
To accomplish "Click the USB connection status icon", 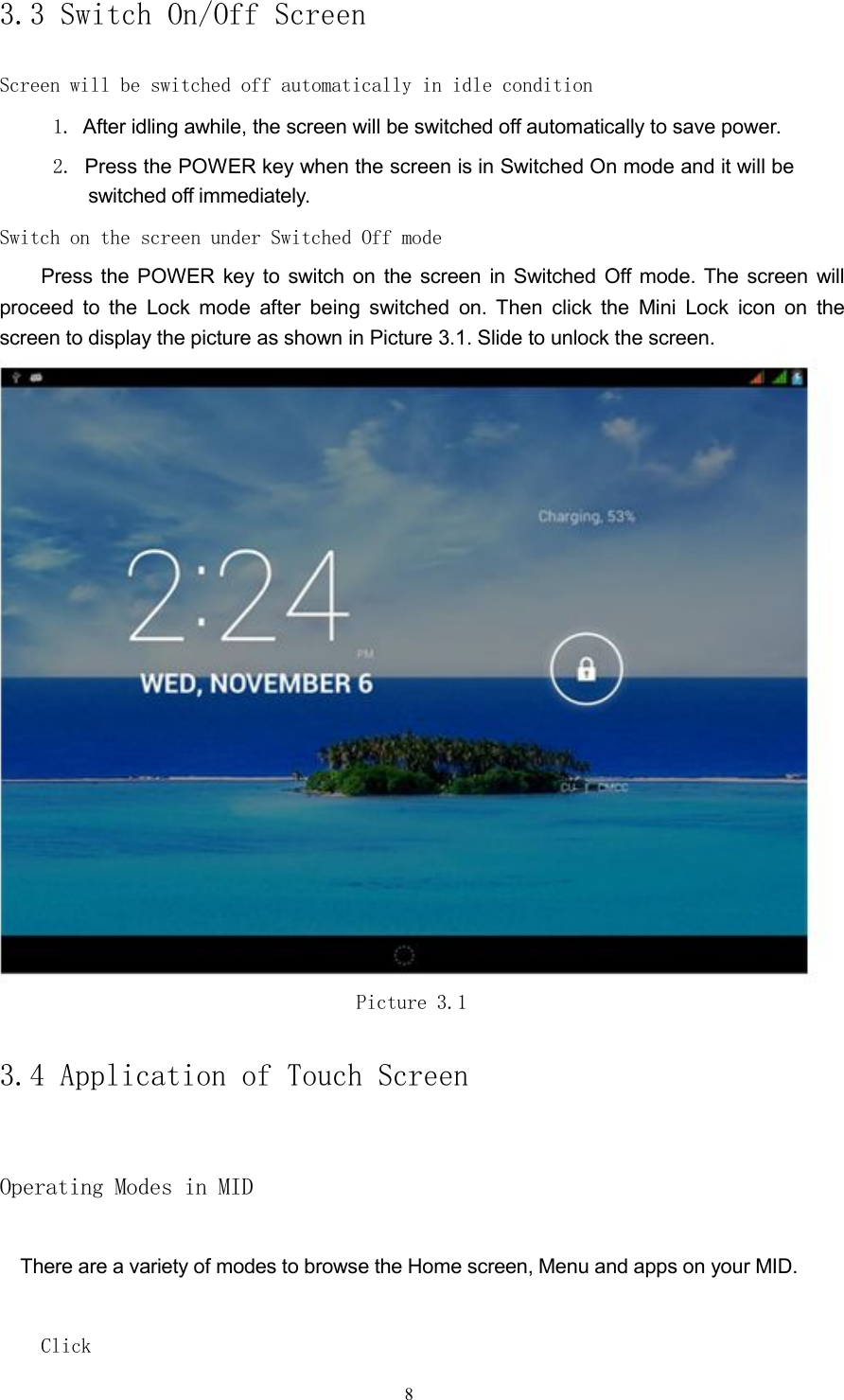I will pyautogui.click(x=14, y=376).
